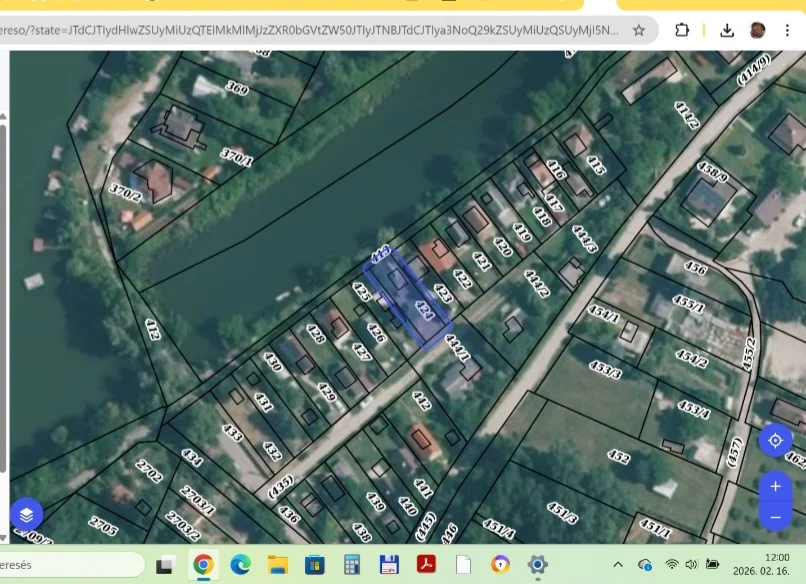Screen dimensions: 806x584
Task: Open the Chrome profile avatar
Action: pyautogui.click(x=757, y=30)
